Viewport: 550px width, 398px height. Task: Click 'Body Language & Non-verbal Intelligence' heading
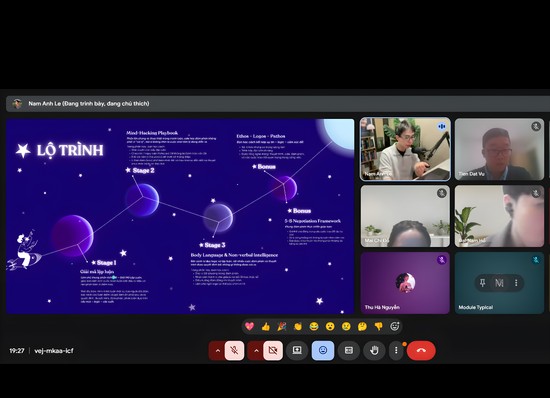pyautogui.click(x=234, y=255)
